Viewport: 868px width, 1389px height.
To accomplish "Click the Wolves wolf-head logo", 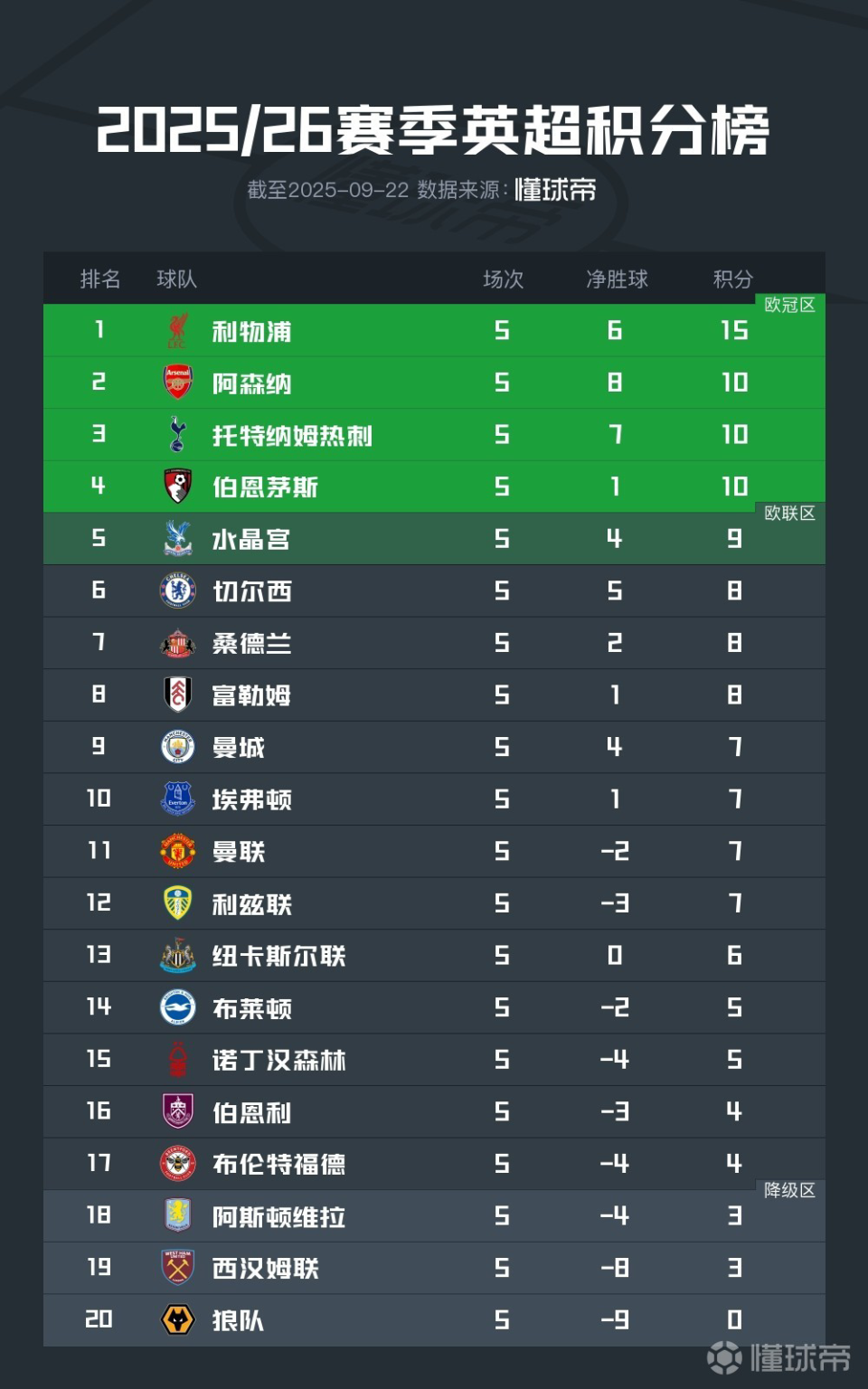I will [178, 1320].
